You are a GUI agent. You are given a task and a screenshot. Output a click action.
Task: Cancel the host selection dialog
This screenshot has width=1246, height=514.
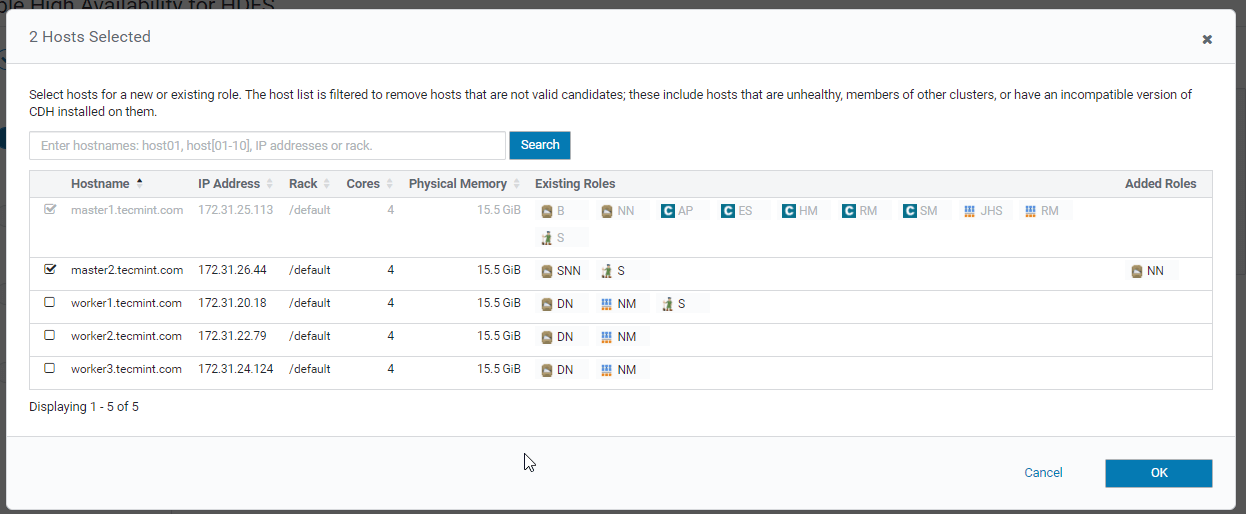(1043, 473)
